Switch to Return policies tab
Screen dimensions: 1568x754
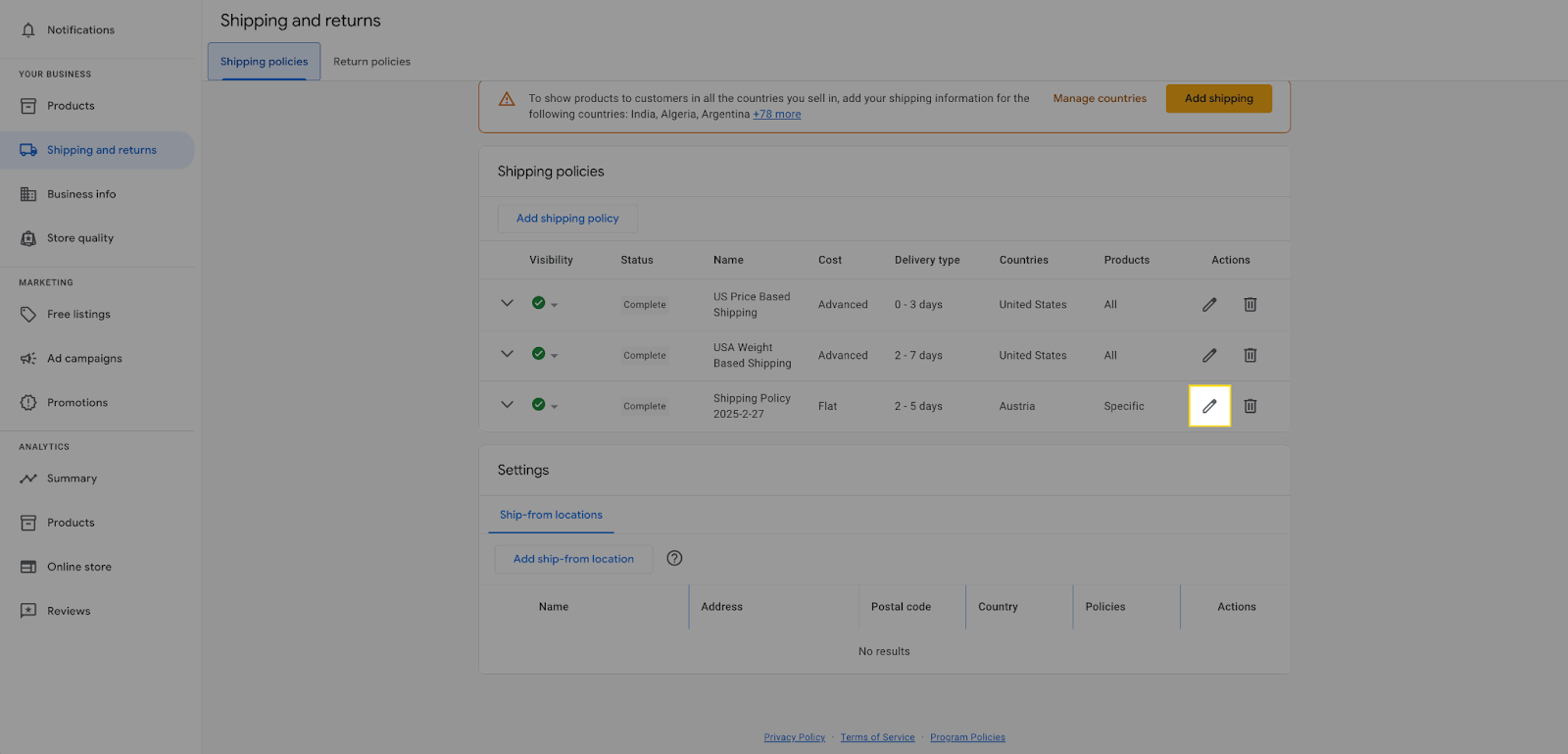click(371, 62)
